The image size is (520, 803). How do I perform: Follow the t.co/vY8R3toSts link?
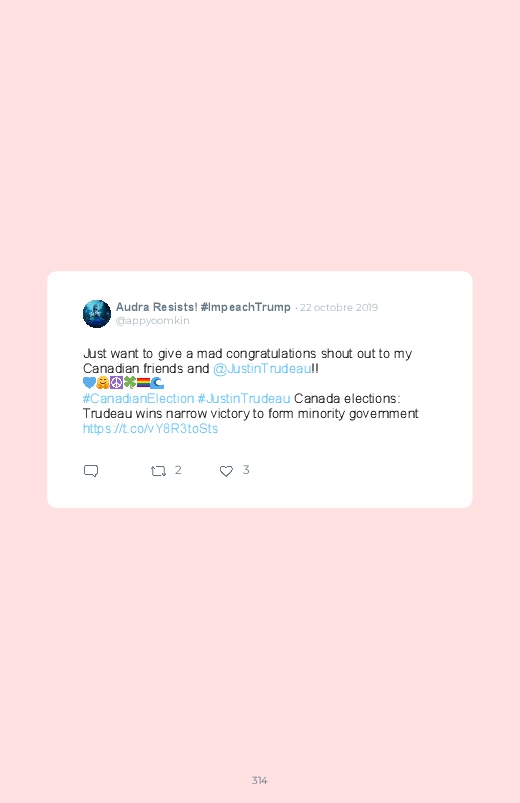click(x=151, y=429)
